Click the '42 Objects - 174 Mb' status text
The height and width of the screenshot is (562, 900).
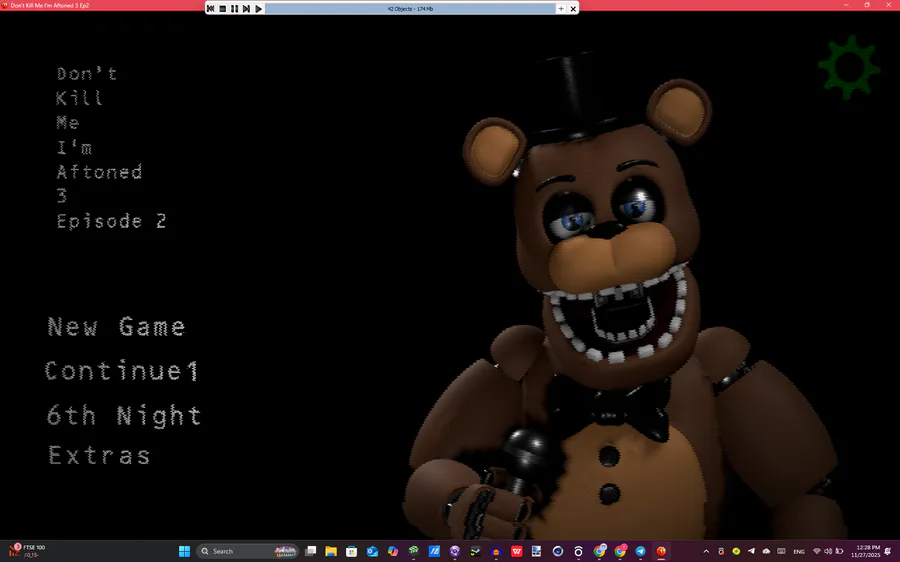[x=410, y=9]
